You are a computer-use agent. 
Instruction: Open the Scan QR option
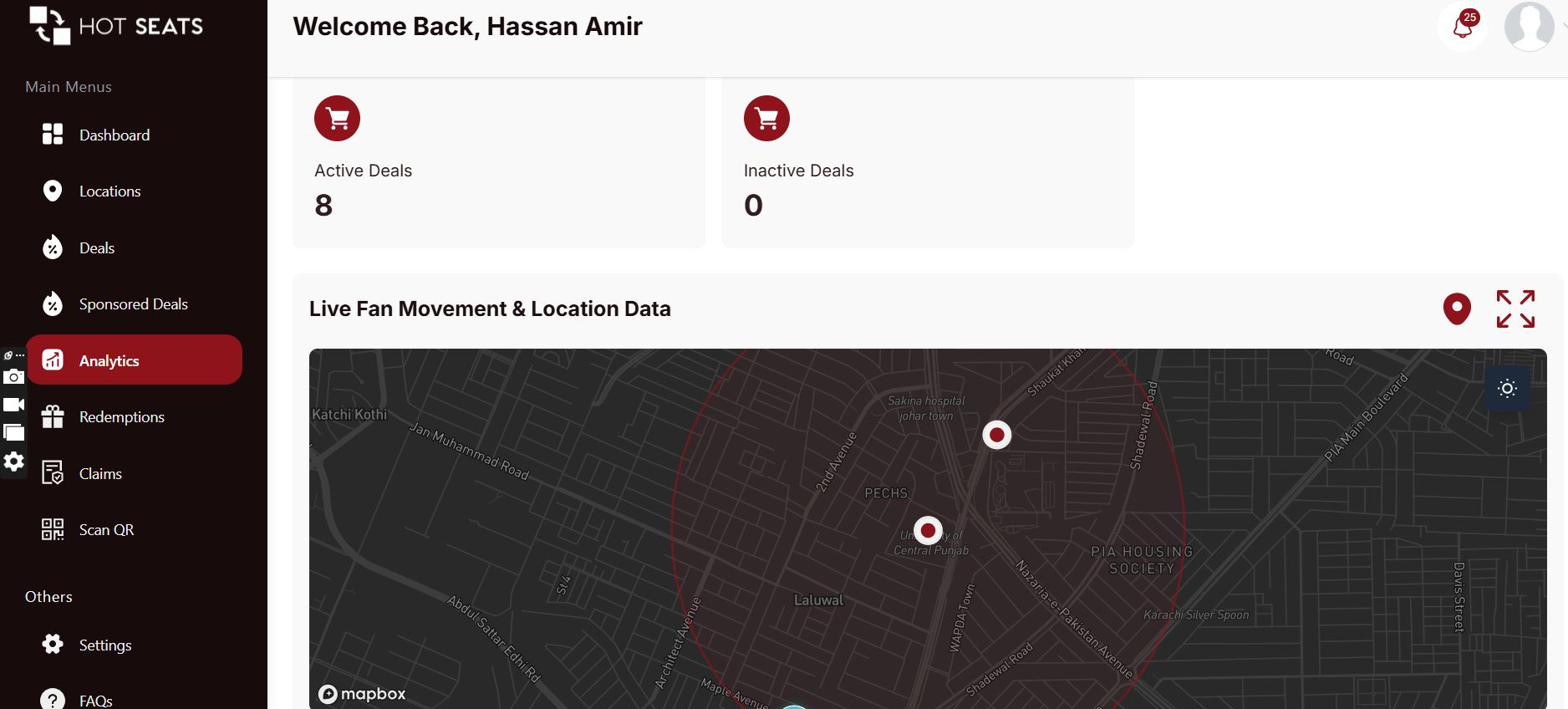click(106, 530)
